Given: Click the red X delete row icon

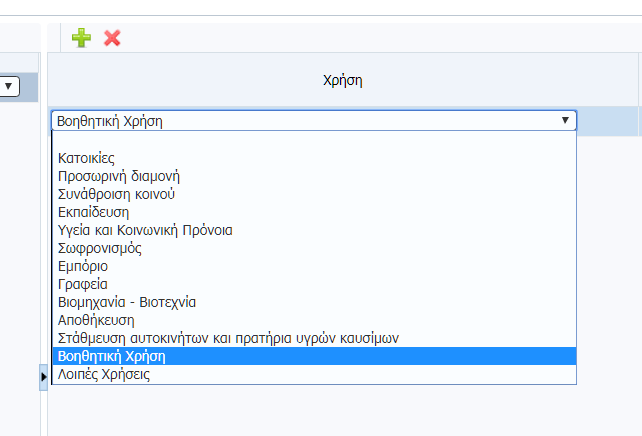Looking at the screenshot, I should coord(112,38).
